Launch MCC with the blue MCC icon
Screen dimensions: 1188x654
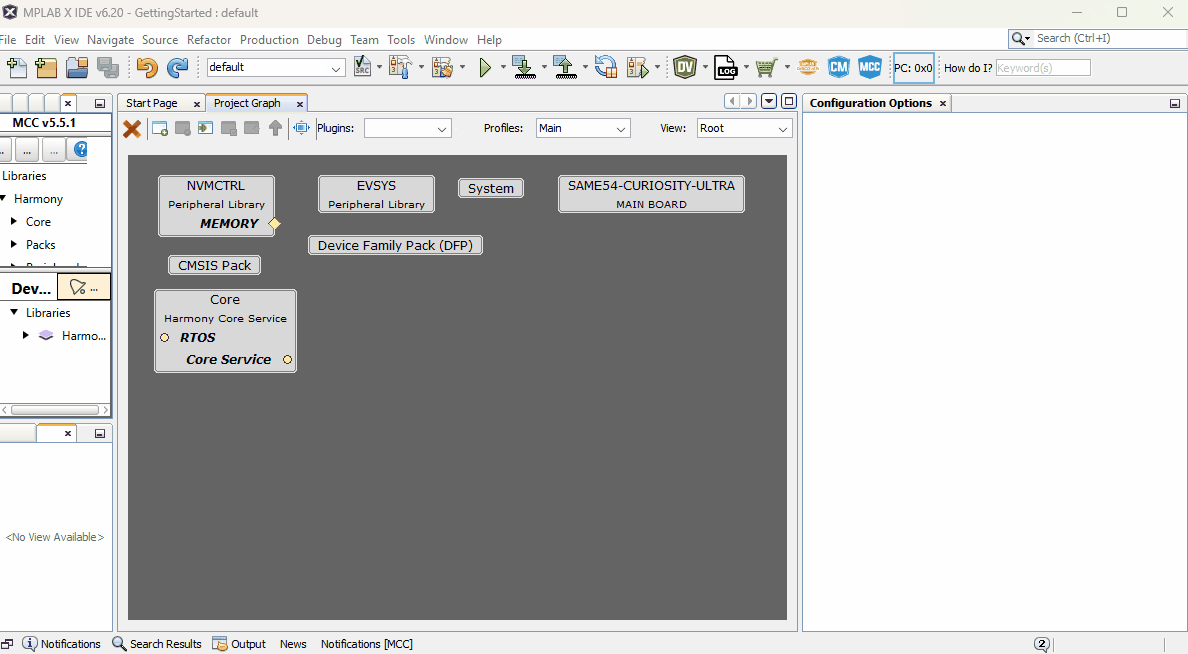(870, 67)
